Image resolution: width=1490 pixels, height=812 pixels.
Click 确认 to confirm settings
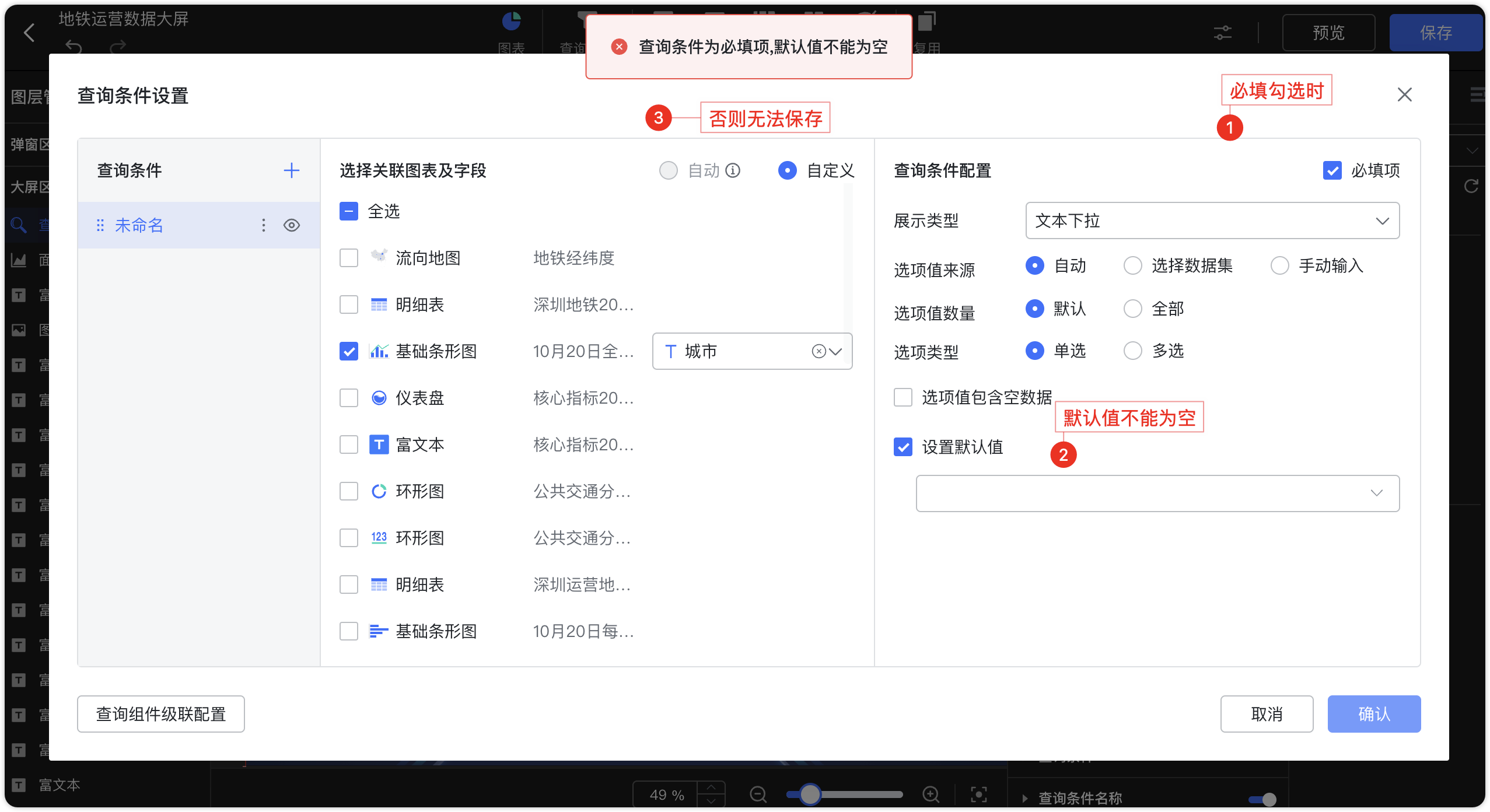point(1374,713)
